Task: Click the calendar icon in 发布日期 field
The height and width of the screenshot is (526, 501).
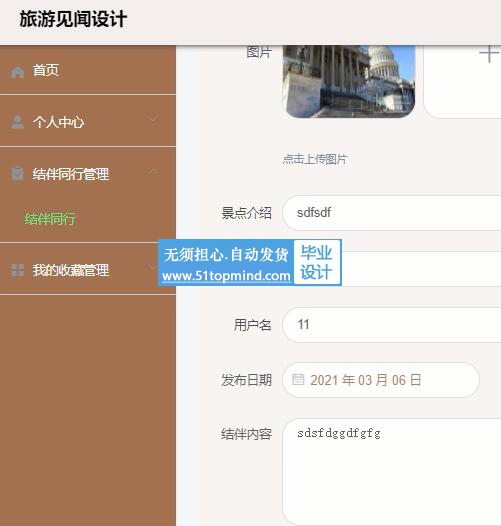Action: coord(298,380)
